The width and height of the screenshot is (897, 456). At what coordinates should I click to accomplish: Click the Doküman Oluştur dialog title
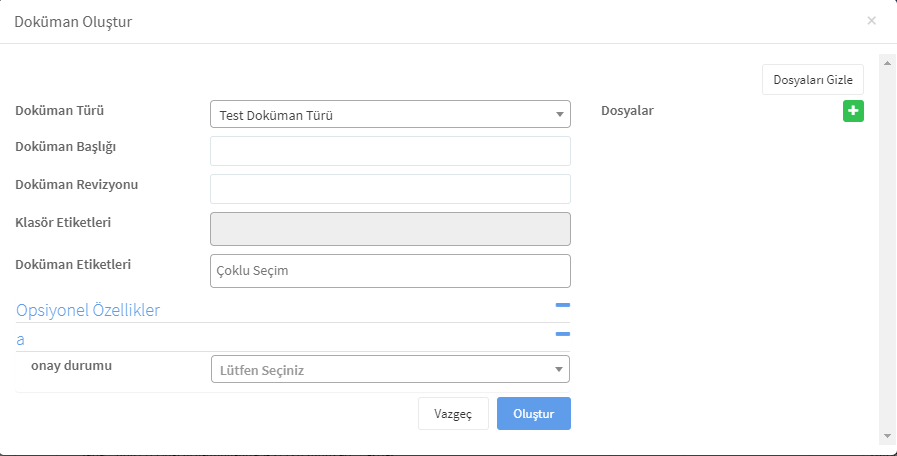(73, 22)
